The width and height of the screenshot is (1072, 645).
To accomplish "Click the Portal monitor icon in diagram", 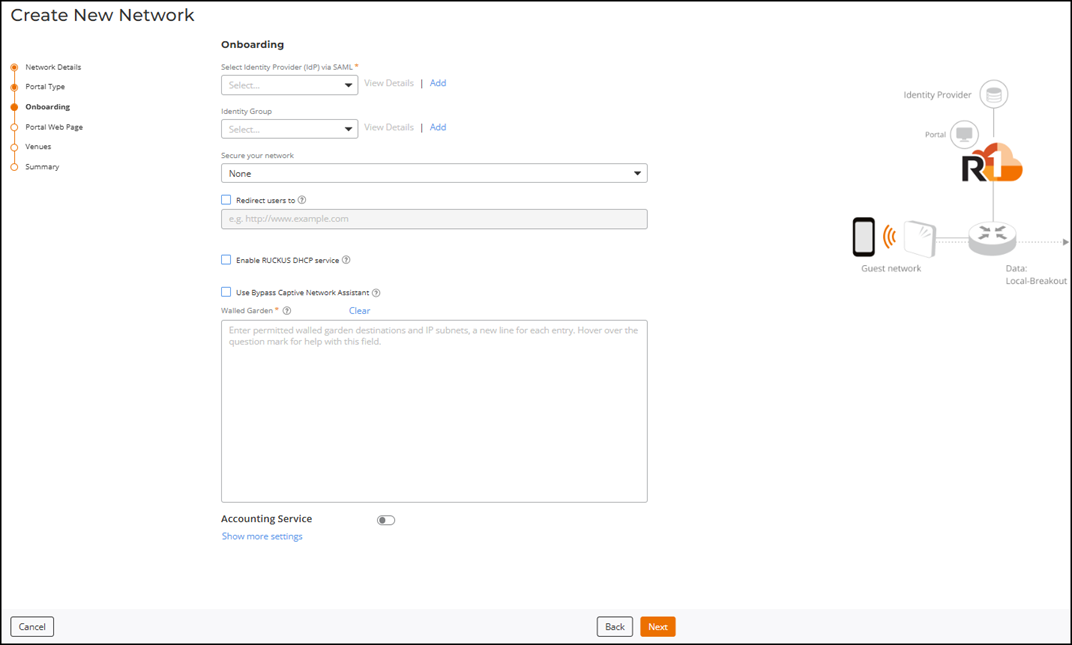I will tap(964, 134).
